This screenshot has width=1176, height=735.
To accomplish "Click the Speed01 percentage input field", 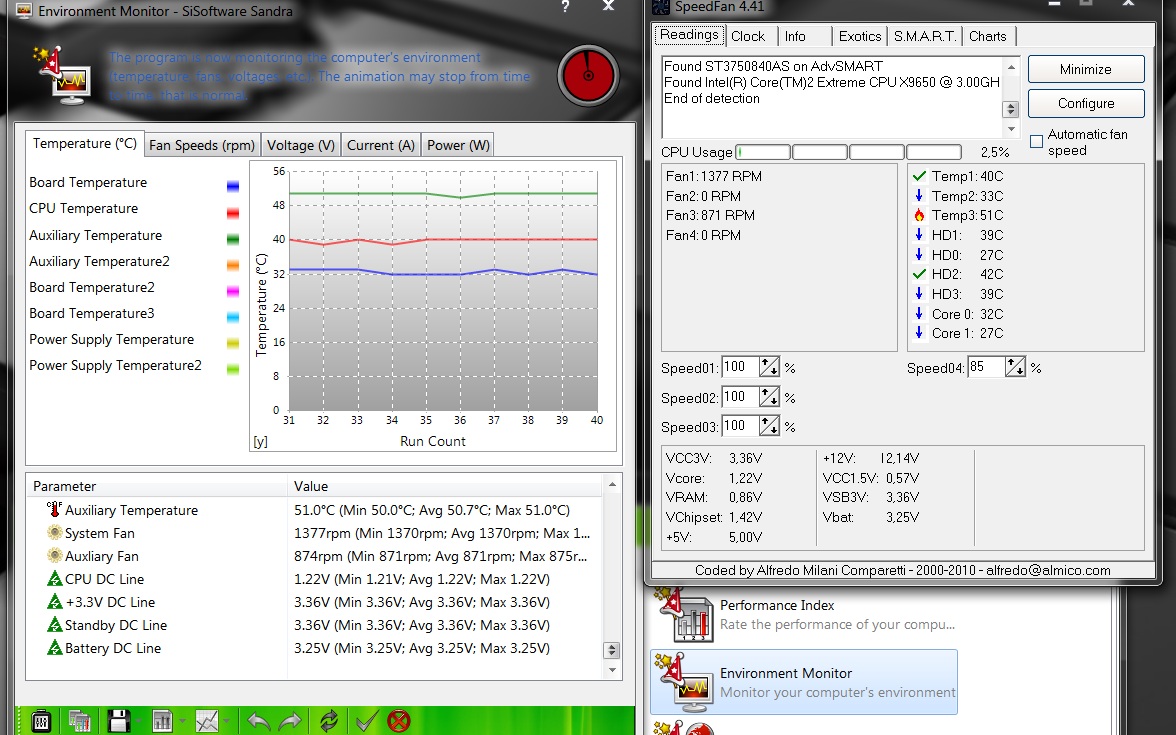I will (740, 368).
